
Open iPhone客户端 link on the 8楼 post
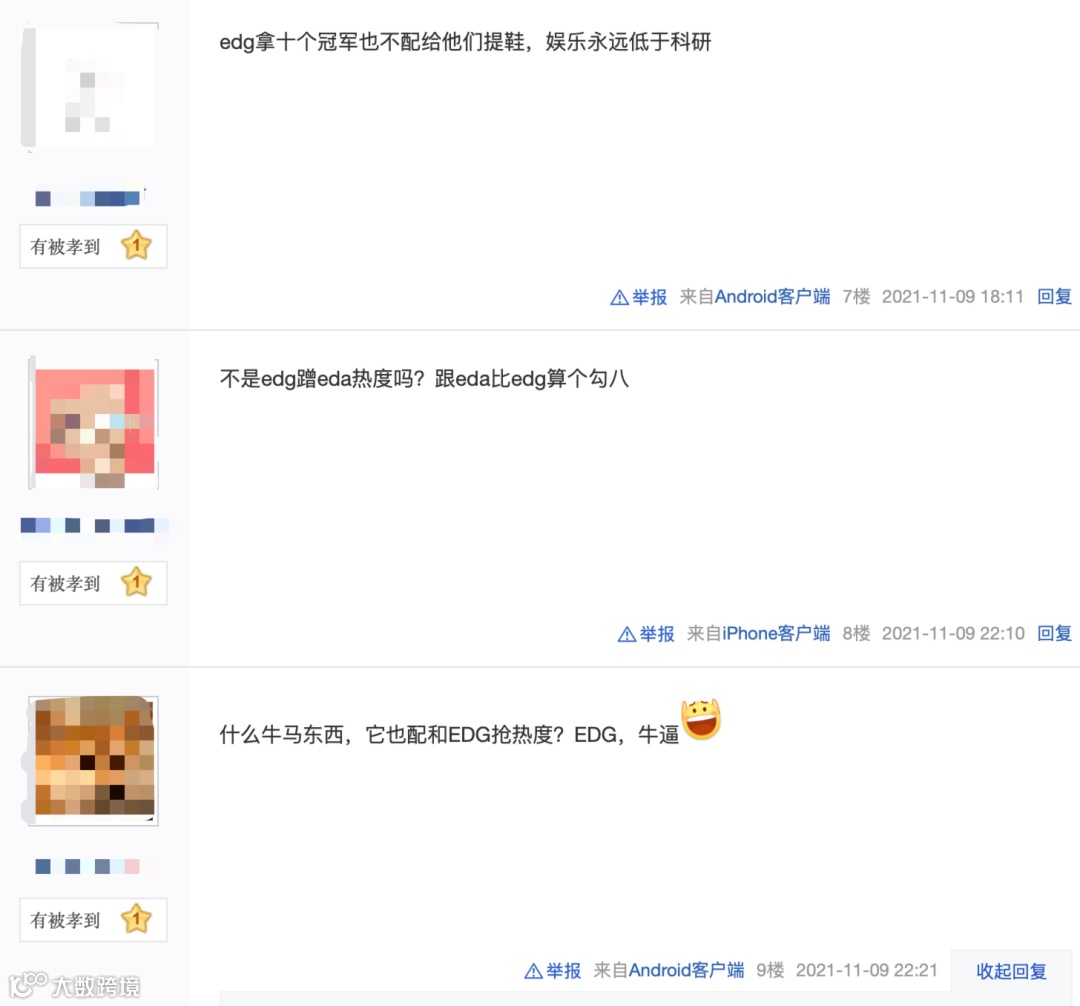776,633
